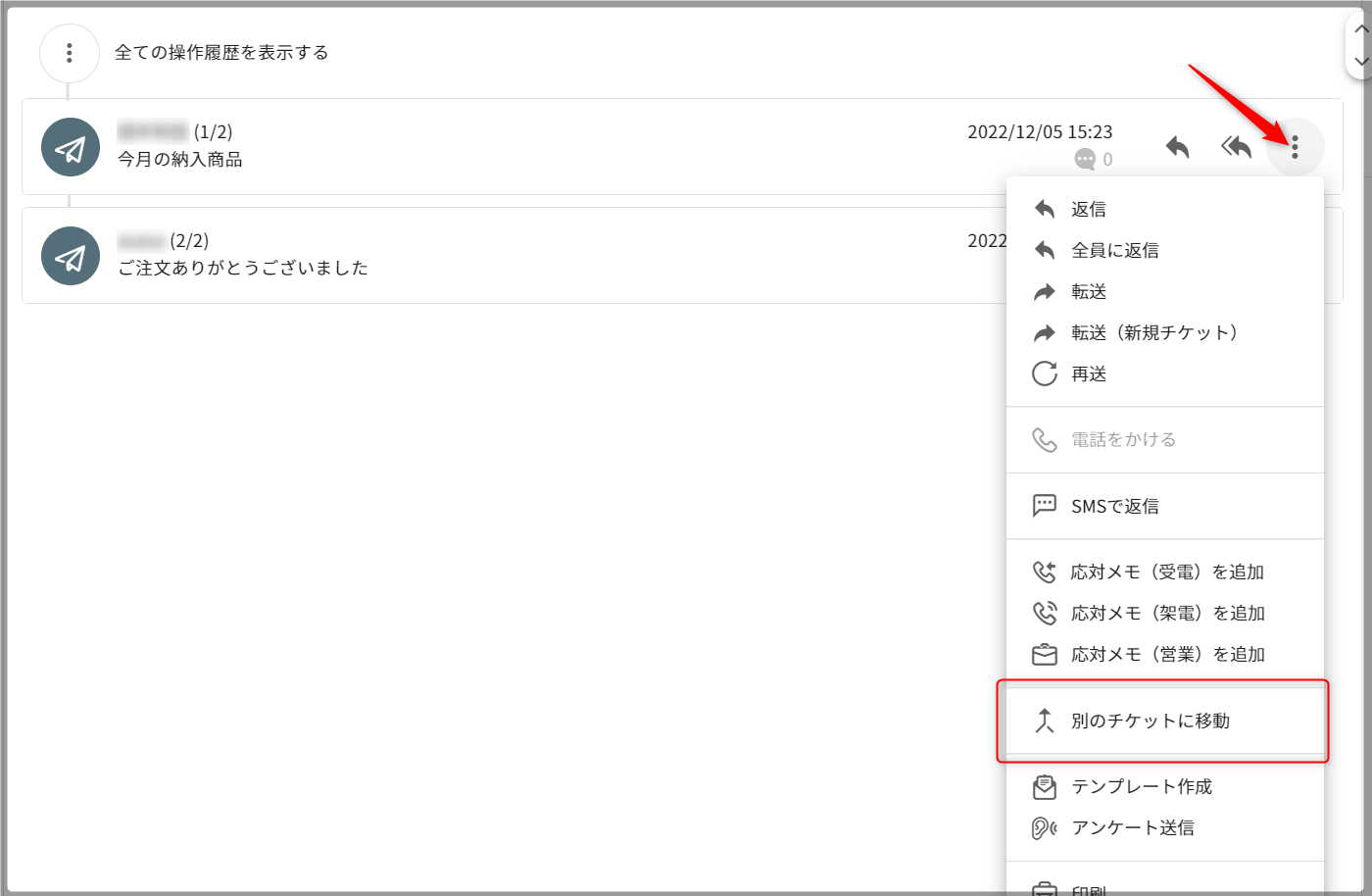This screenshot has width=1372, height=896.
Task: Open the three-dot menu on first message
Action: point(1295,147)
